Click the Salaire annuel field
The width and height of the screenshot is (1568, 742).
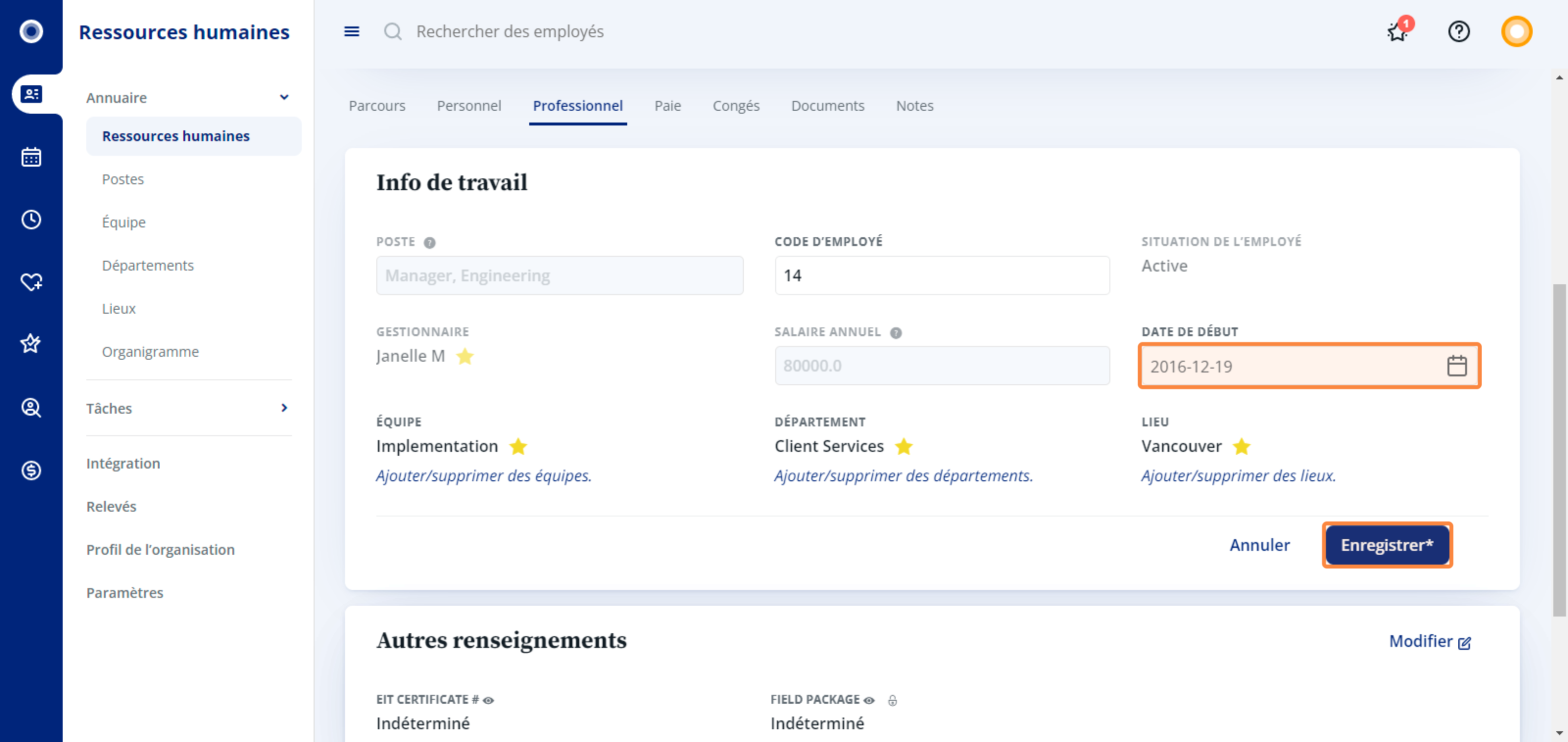tap(942, 365)
